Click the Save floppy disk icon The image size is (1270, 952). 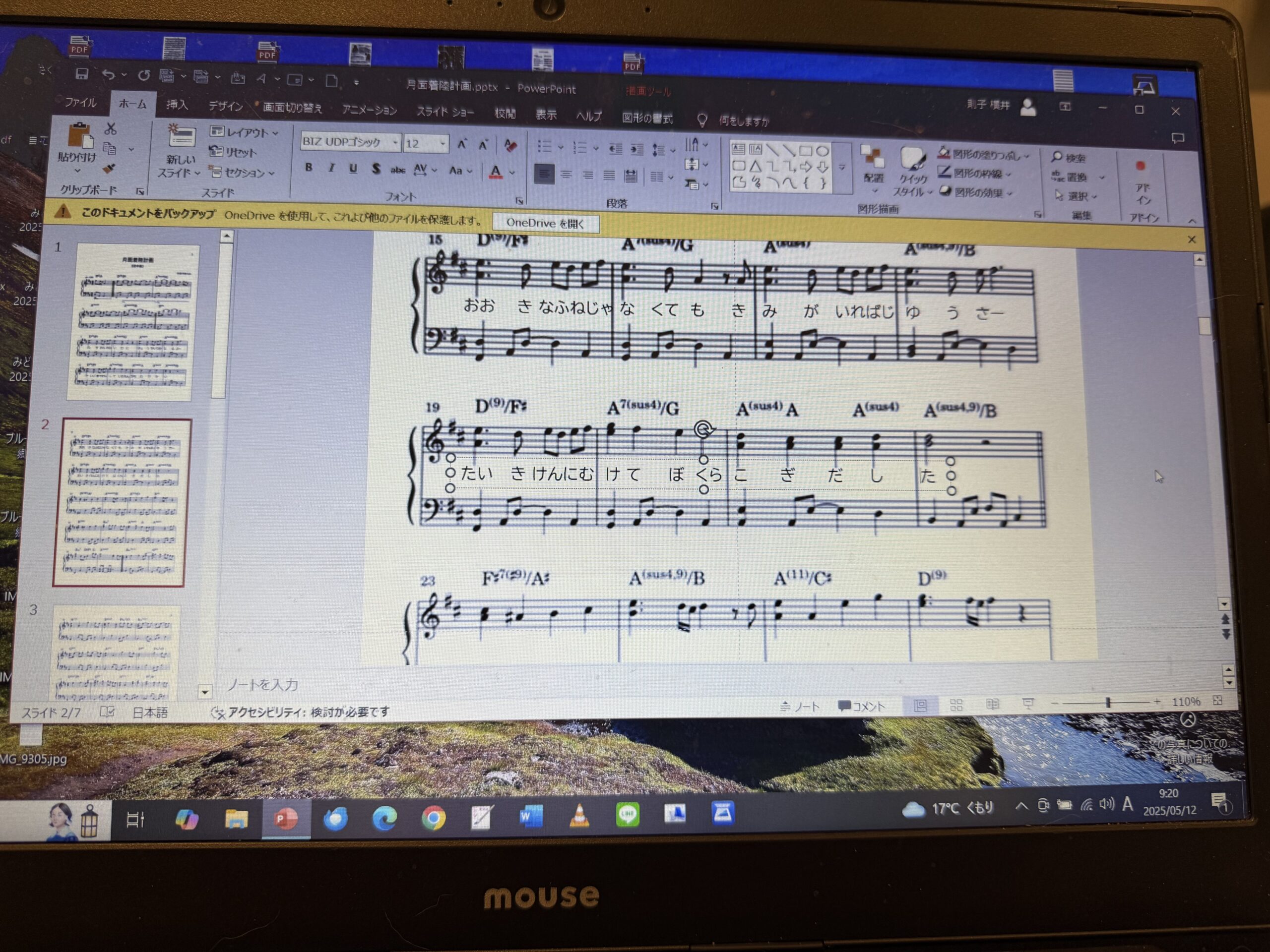click(x=81, y=73)
